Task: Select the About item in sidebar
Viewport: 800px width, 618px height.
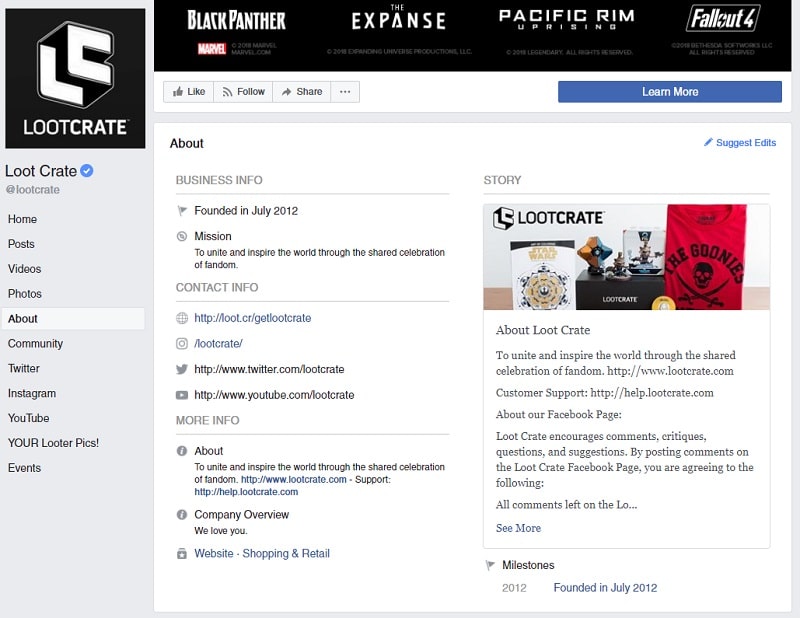Action: [x=73, y=318]
